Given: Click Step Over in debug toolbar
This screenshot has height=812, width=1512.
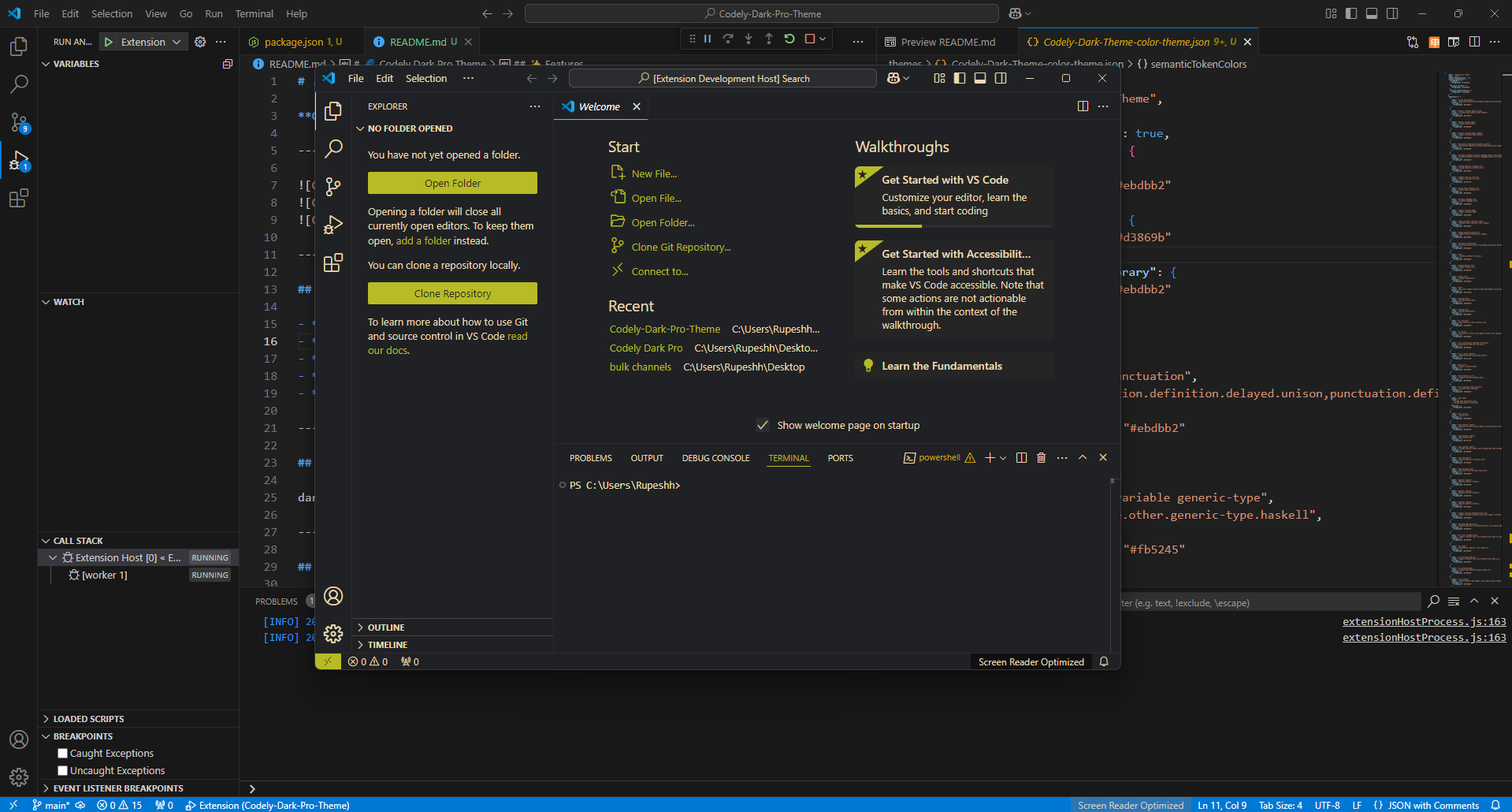Looking at the screenshot, I should click(728, 39).
